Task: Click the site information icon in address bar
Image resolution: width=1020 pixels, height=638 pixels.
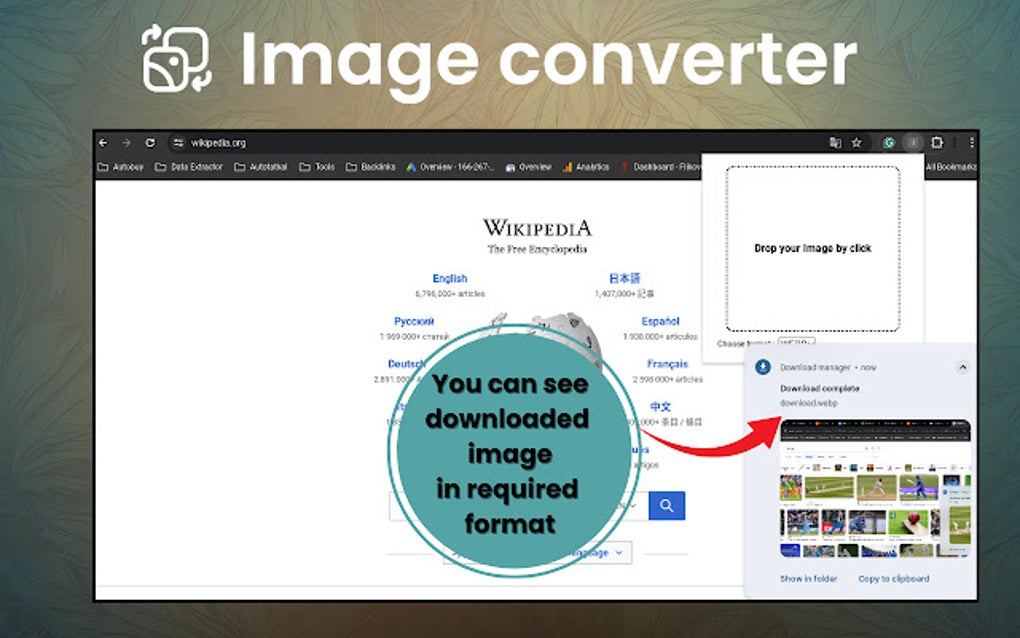Action: pyautogui.click(x=176, y=142)
